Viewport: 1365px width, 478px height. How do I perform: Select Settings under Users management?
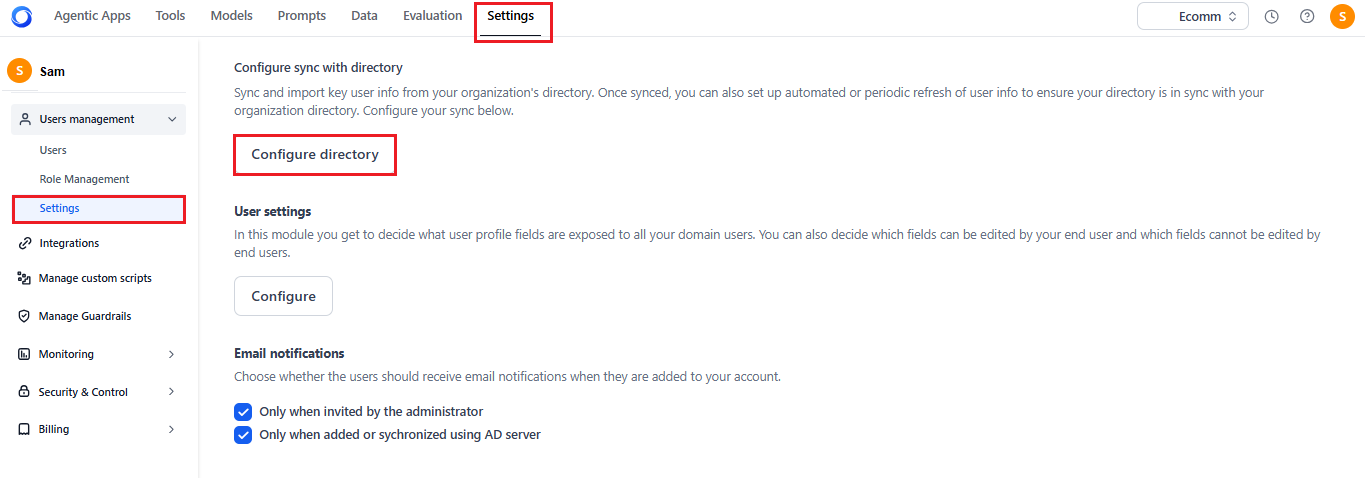[98, 208]
